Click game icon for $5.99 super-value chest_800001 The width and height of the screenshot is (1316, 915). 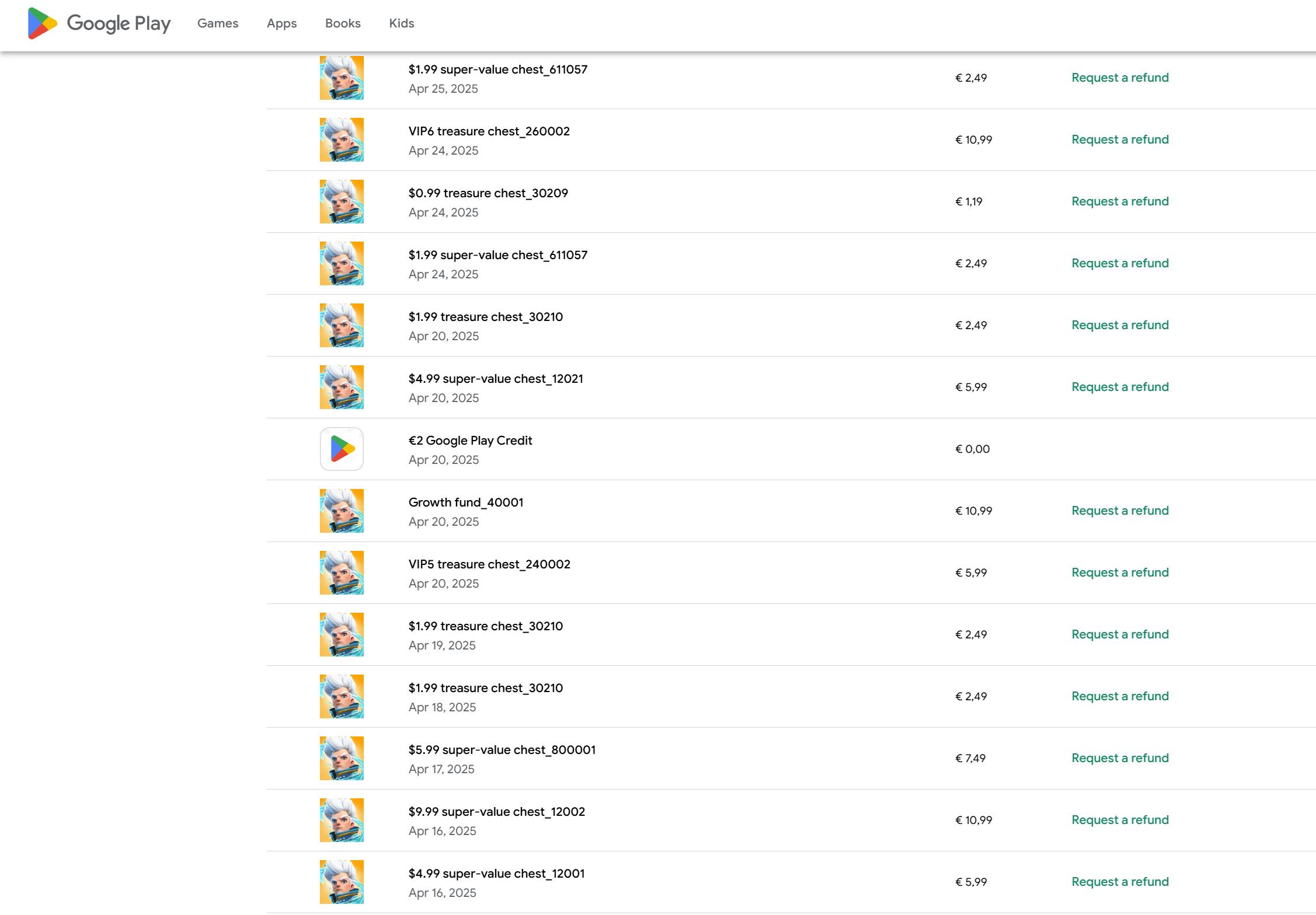[342, 758]
